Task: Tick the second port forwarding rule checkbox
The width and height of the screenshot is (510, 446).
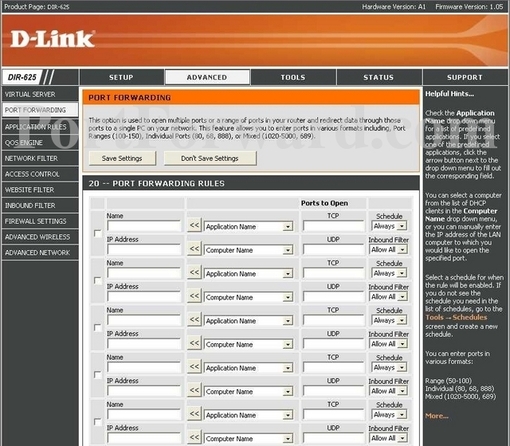Action: click(x=98, y=281)
